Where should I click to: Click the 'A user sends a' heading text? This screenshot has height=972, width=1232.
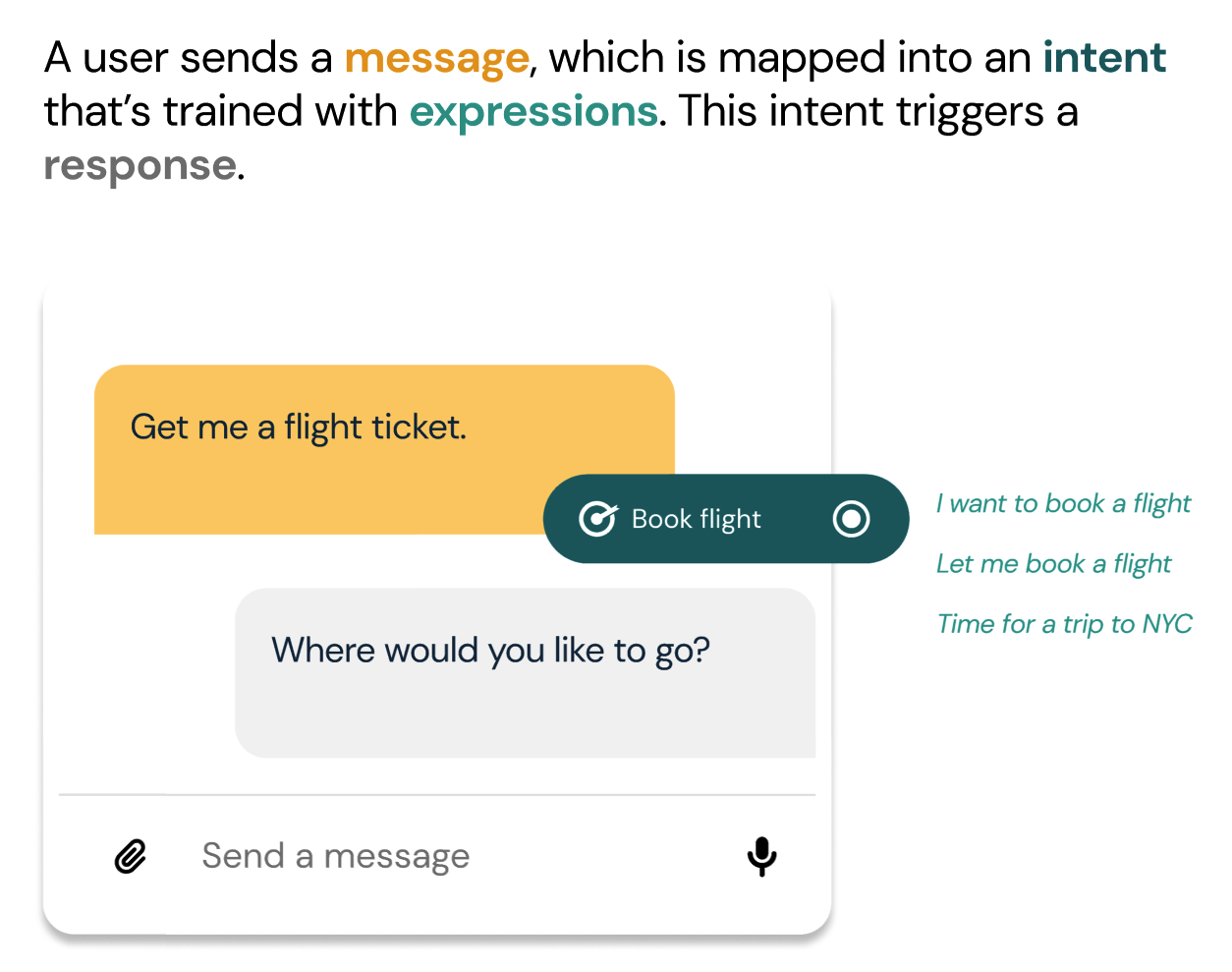(189, 59)
